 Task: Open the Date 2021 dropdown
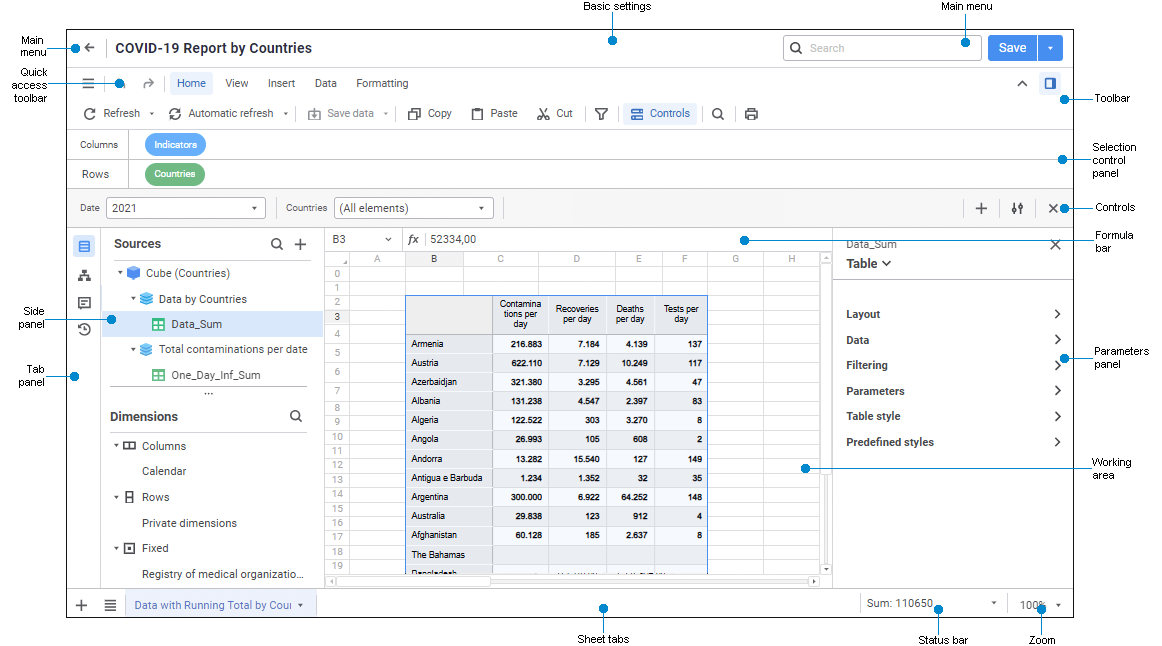click(x=185, y=208)
